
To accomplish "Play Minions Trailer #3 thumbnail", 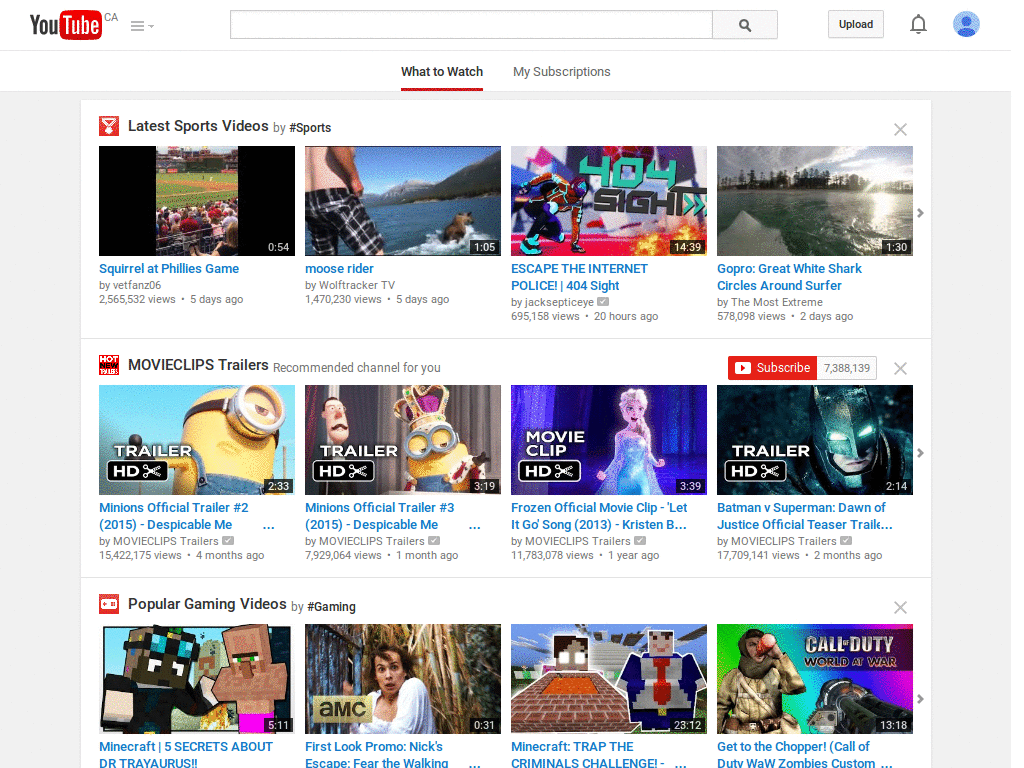I will coord(403,440).
